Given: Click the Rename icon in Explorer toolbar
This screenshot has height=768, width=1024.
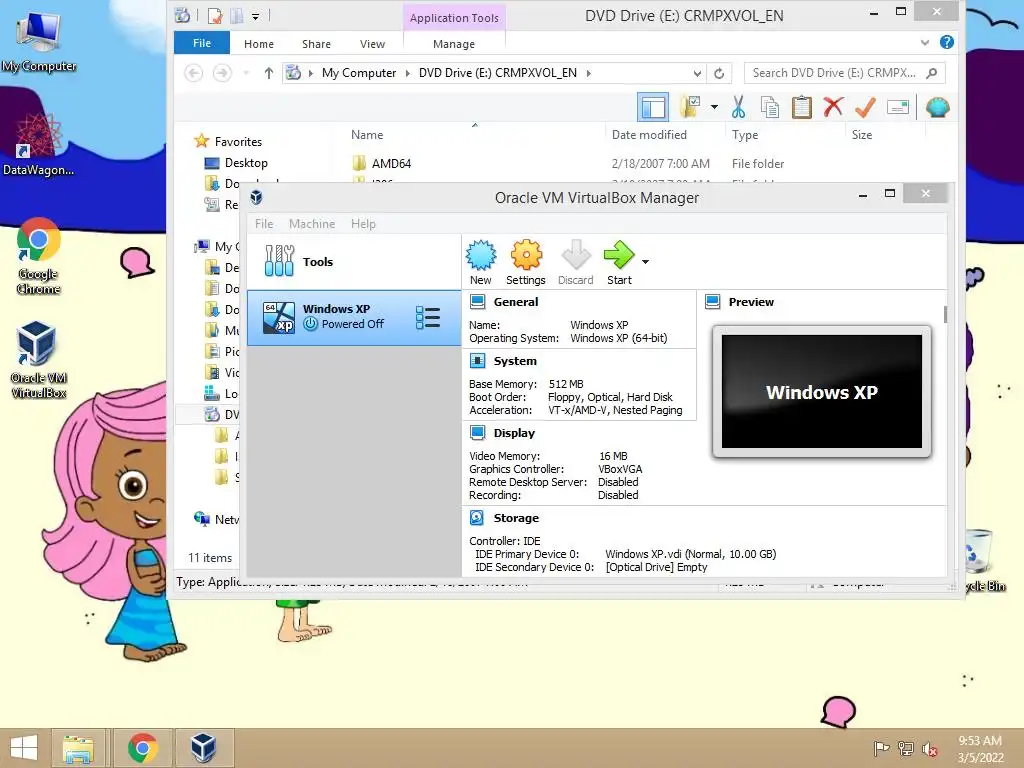Looking at the screenshot, I should point(898,107).
